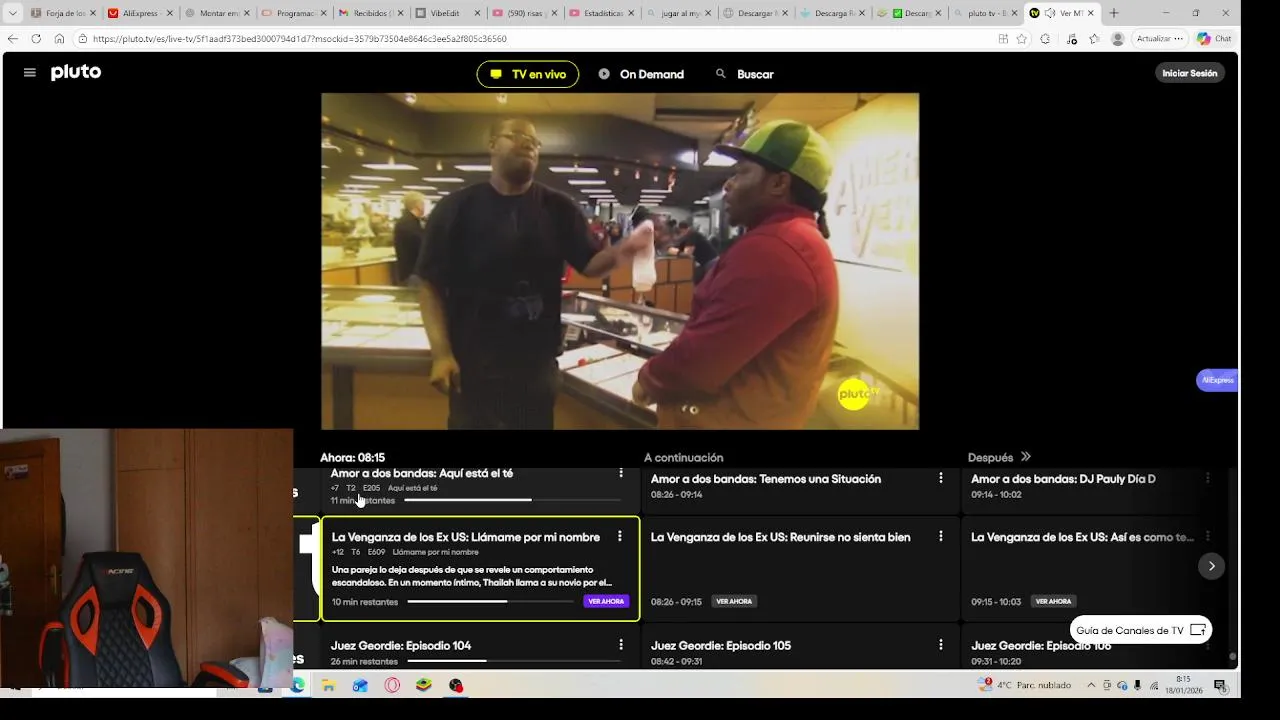Screen dimensions: 1280x720
Task: Go back in the browser
Action: point(12,38)
